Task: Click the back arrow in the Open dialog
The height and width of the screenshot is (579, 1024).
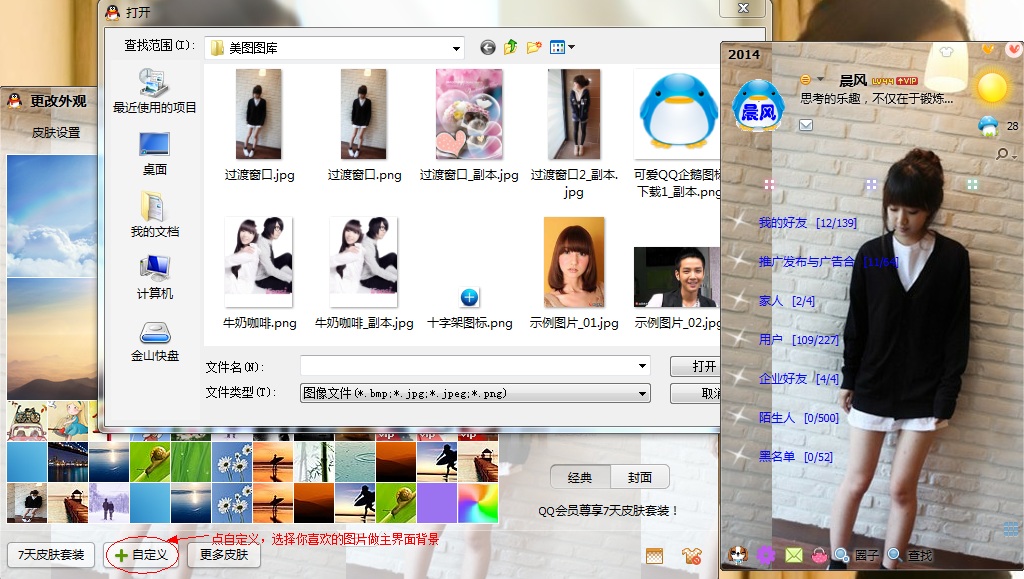Action: click(488, 47)
